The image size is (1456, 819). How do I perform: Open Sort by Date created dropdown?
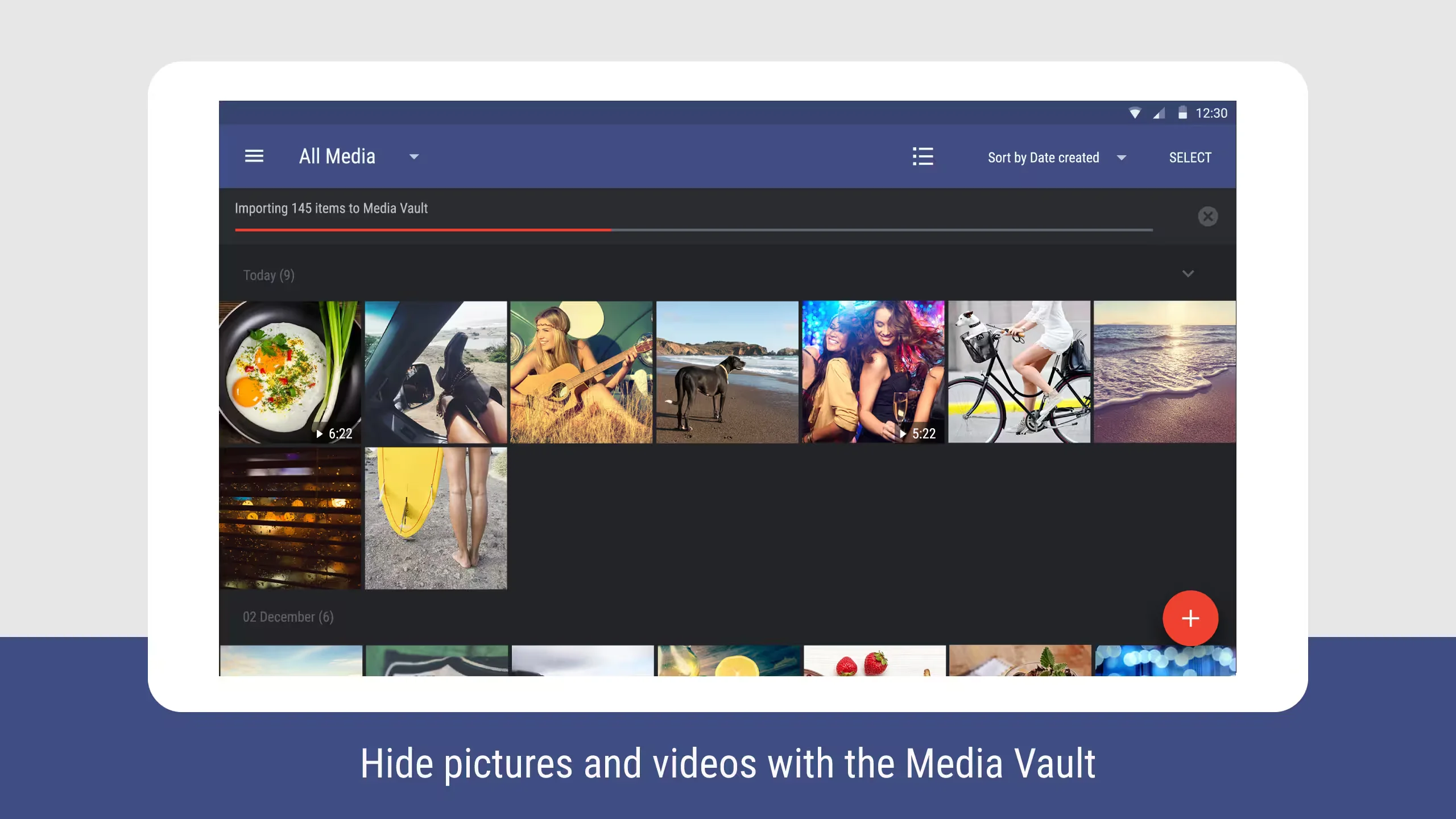[1056, 158]
